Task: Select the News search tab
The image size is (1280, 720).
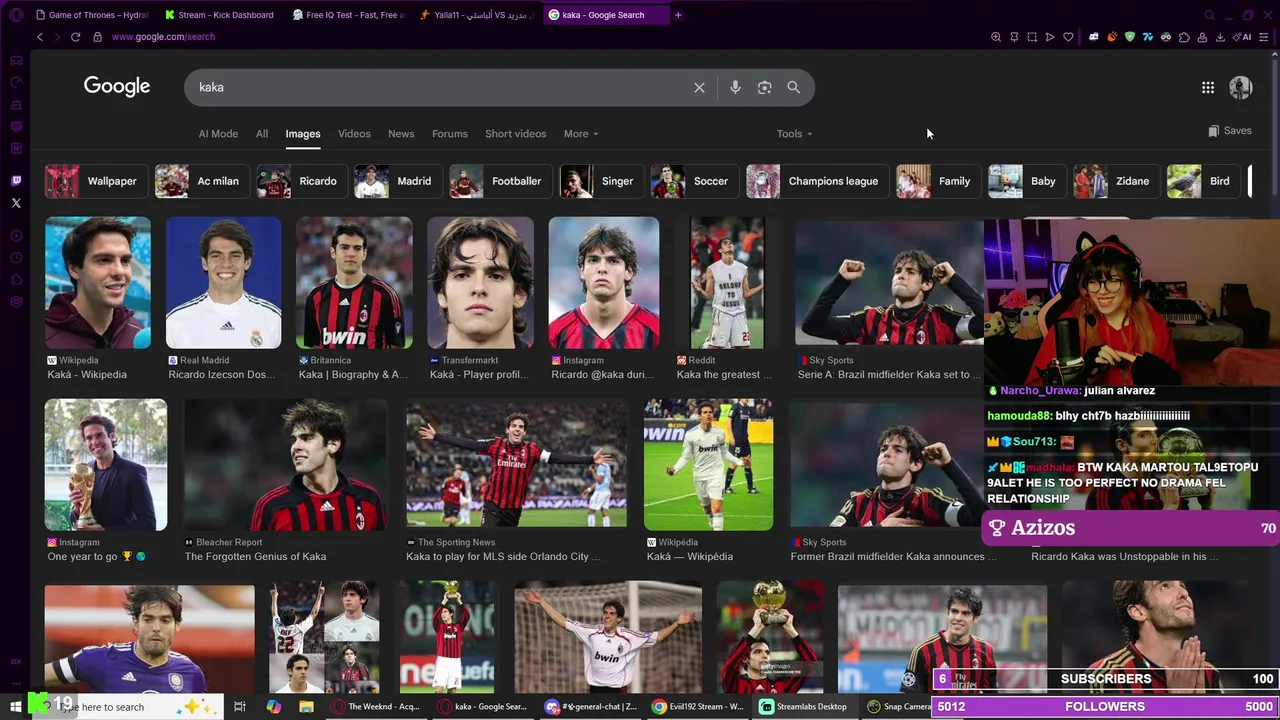Action: coord(401,134)
